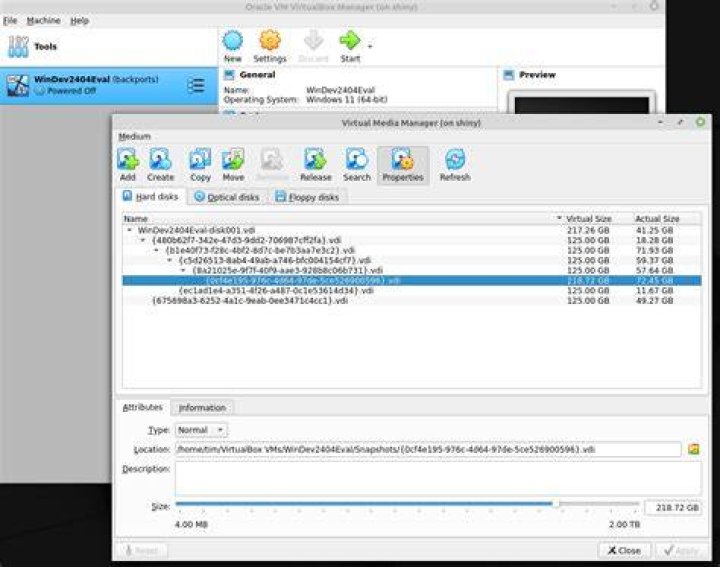Click inside the Location path field
This screenshot has height=567, width=720.
click(428, 449)
